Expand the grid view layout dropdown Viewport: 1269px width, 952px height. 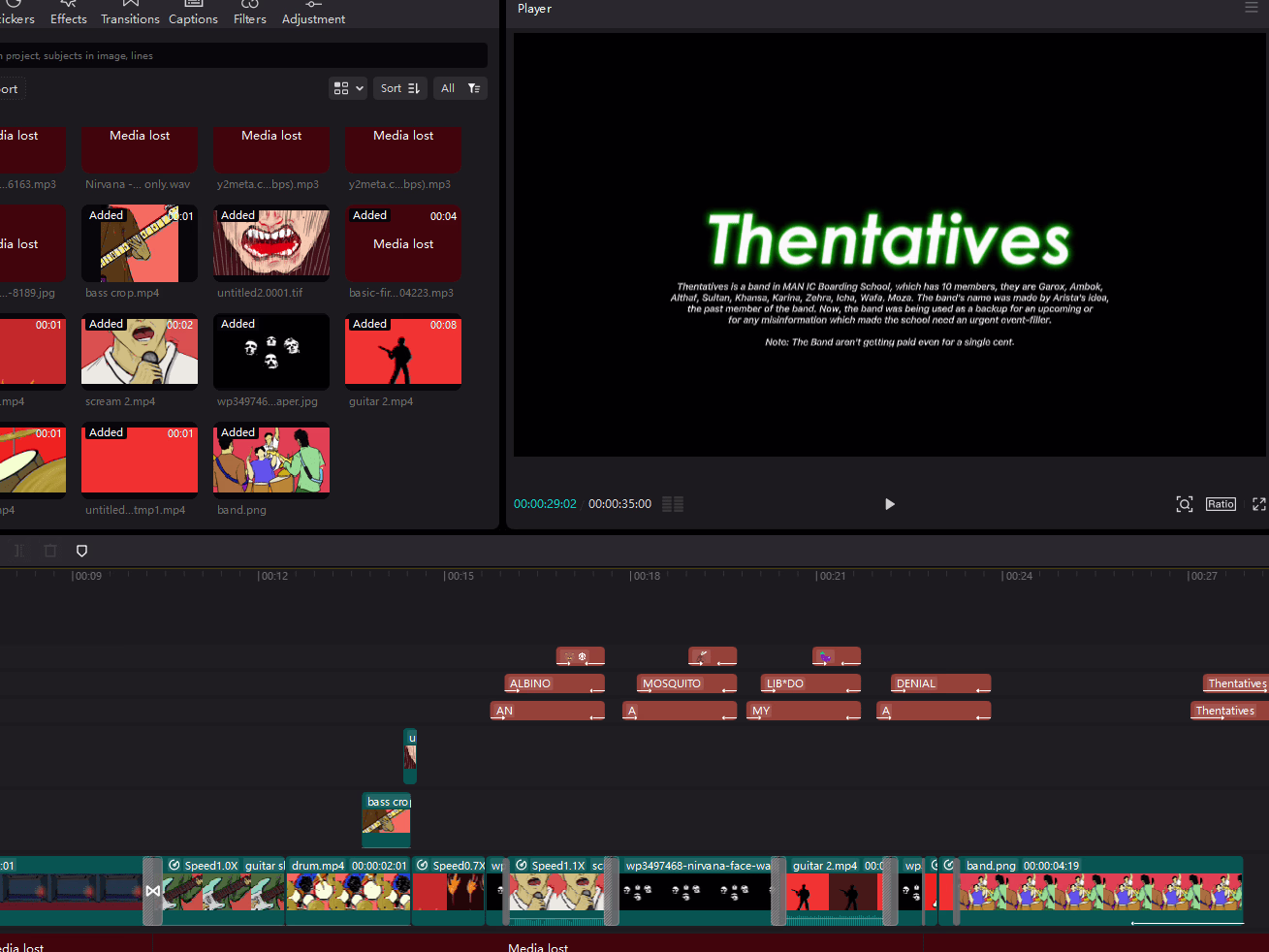pos(348,88)
